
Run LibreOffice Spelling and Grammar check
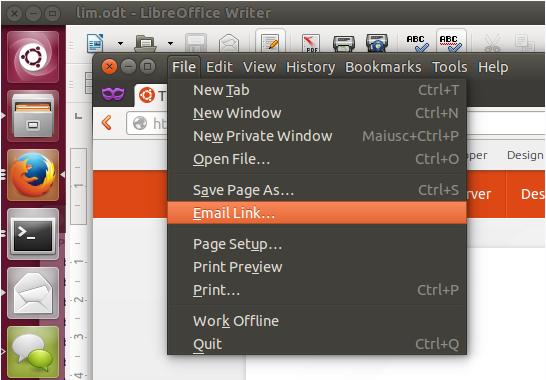pos(417,43)
